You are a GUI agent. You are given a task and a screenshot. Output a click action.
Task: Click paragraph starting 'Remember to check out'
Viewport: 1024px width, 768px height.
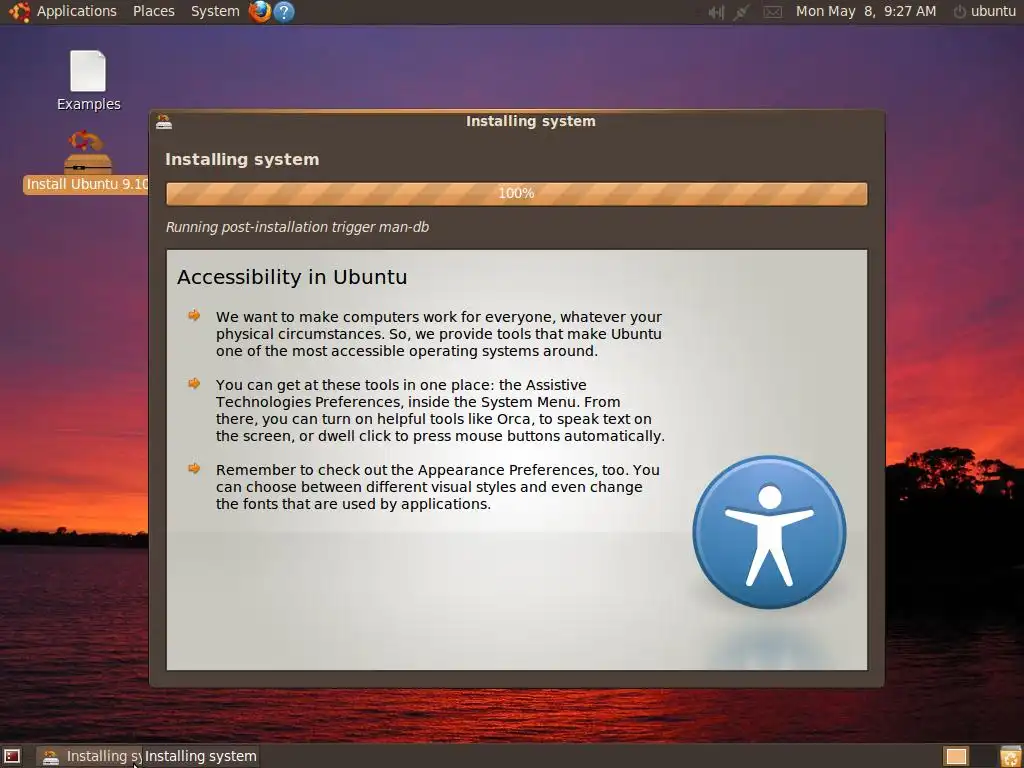(438, 487)
